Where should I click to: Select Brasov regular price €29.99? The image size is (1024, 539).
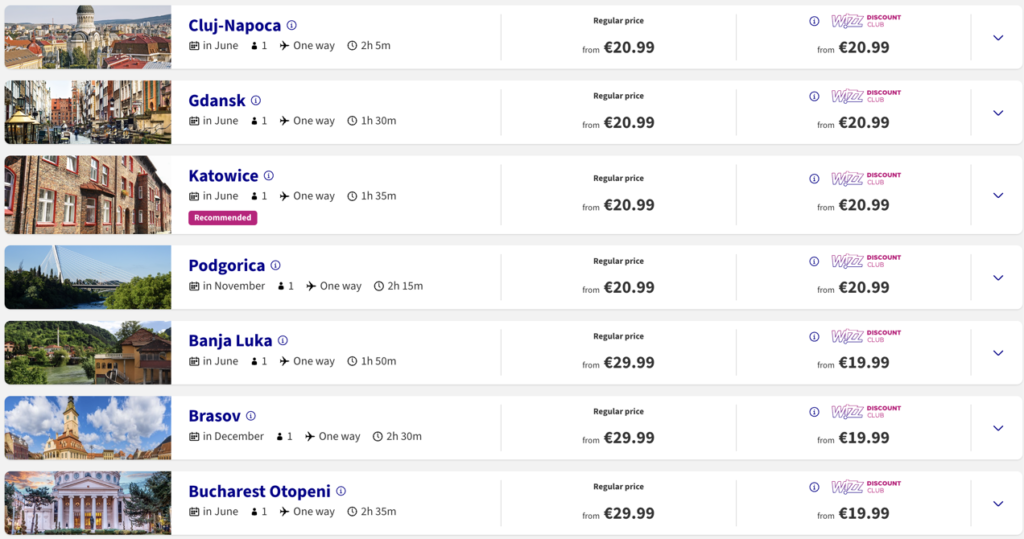pos(629,438)
